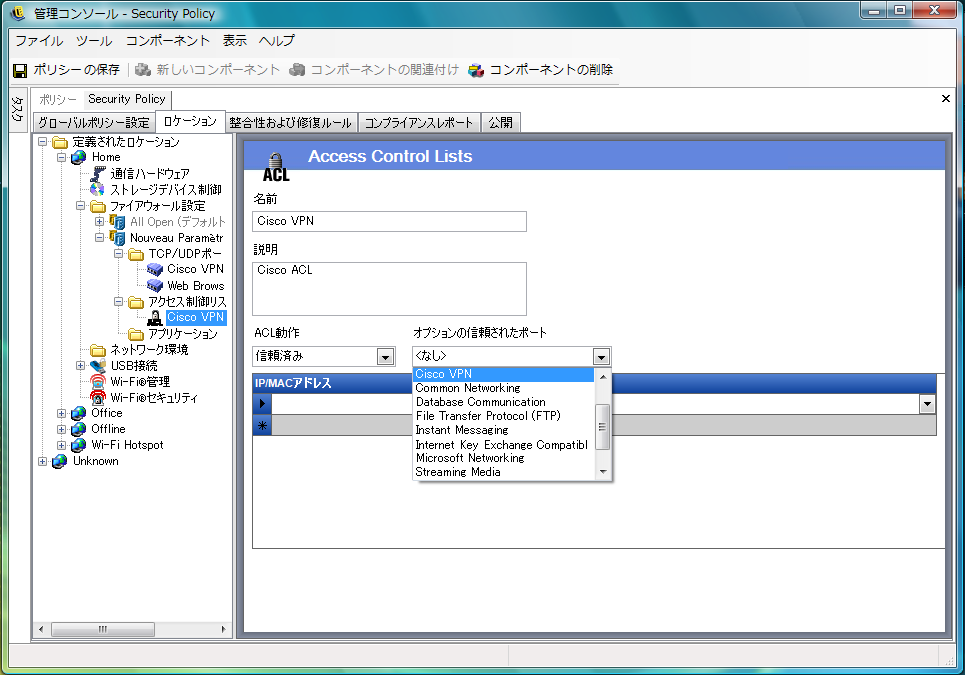Click the Wi-Fi Hotspot location globe icon
The image size is (965, 675).
(x=79, y=445)
